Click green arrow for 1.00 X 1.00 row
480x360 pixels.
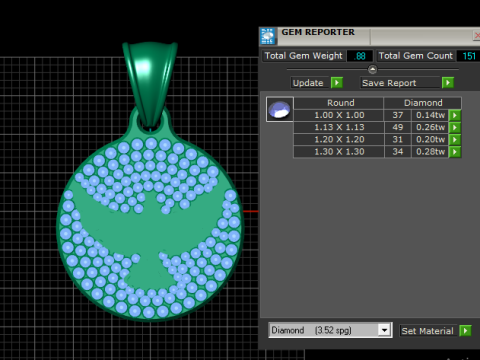[x=455, y=115]
